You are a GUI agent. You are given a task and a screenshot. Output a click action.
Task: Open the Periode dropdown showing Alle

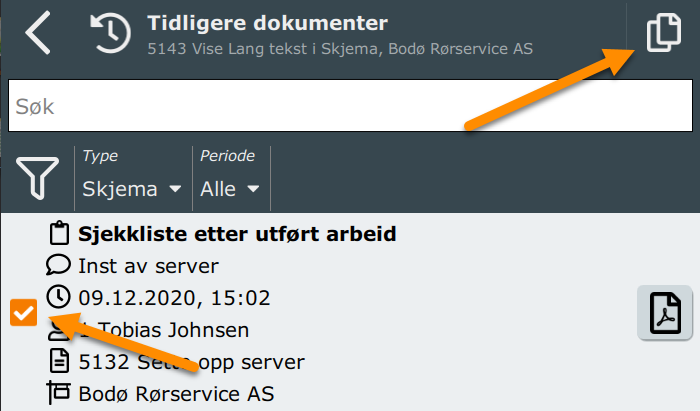pos(230,178)
